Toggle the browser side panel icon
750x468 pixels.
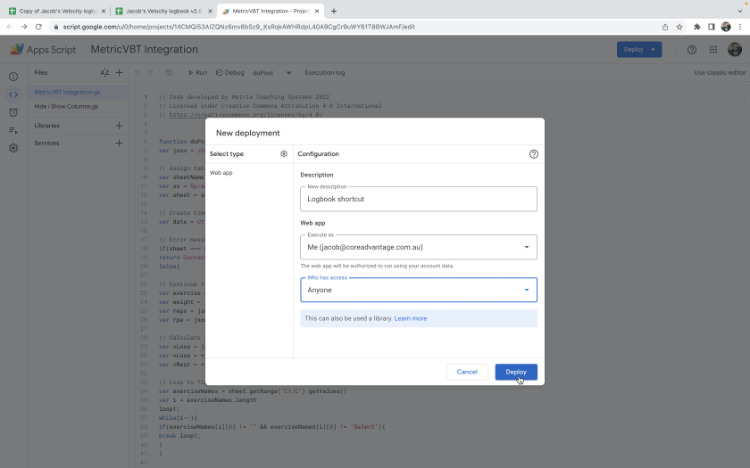click(x=711, y=27)
